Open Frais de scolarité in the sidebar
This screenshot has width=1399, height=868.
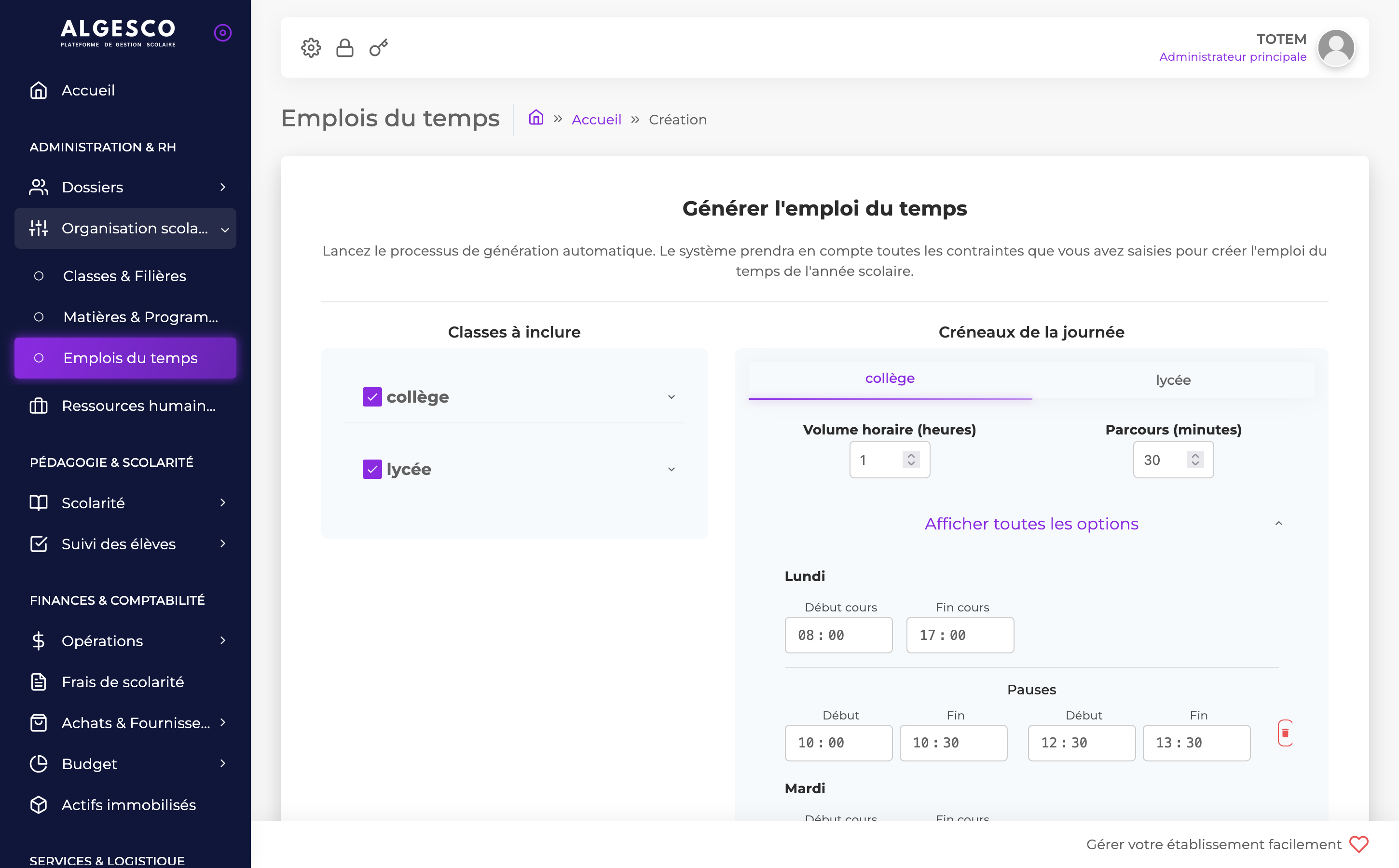pyautogui.click(x=123, y=681)
